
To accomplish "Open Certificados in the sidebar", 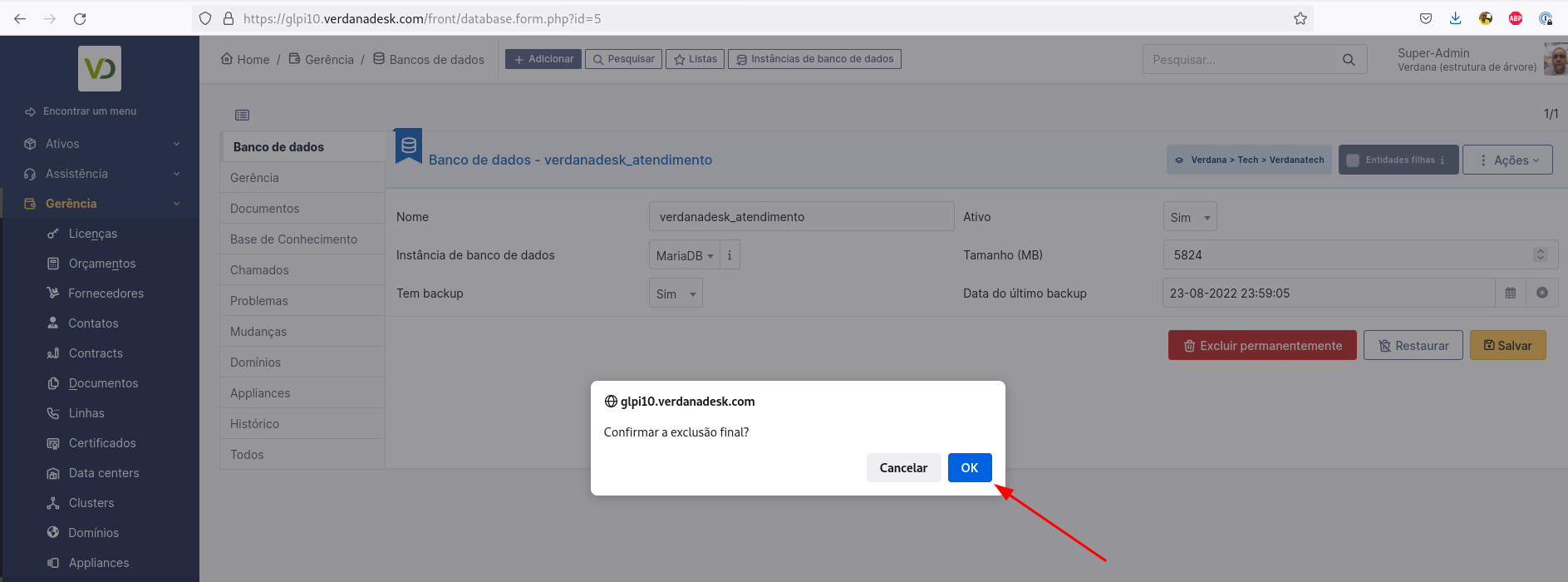I will pos(102,443).
